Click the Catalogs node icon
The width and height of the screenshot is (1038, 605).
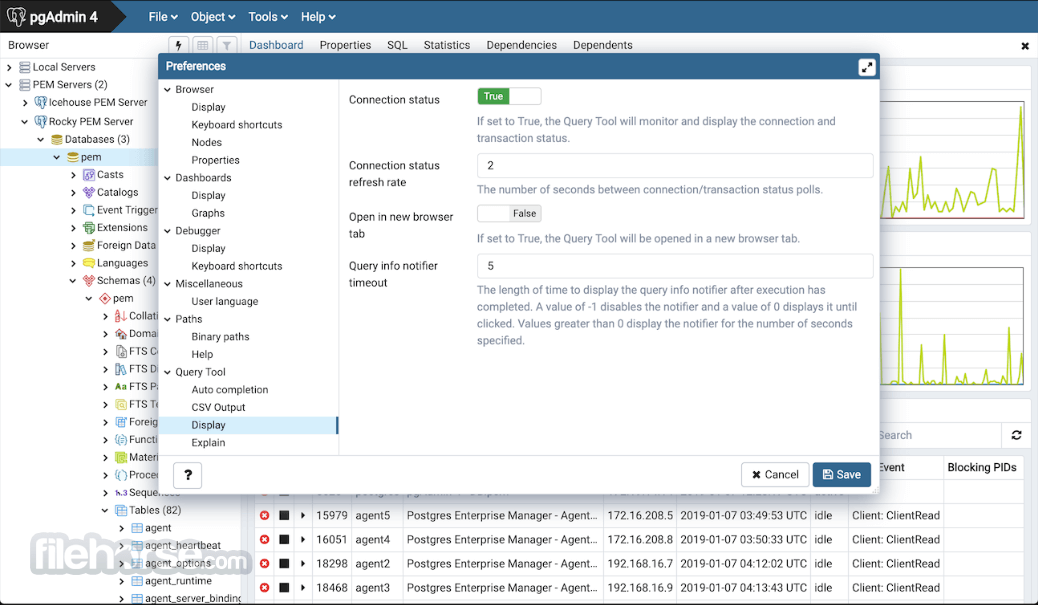89,192
